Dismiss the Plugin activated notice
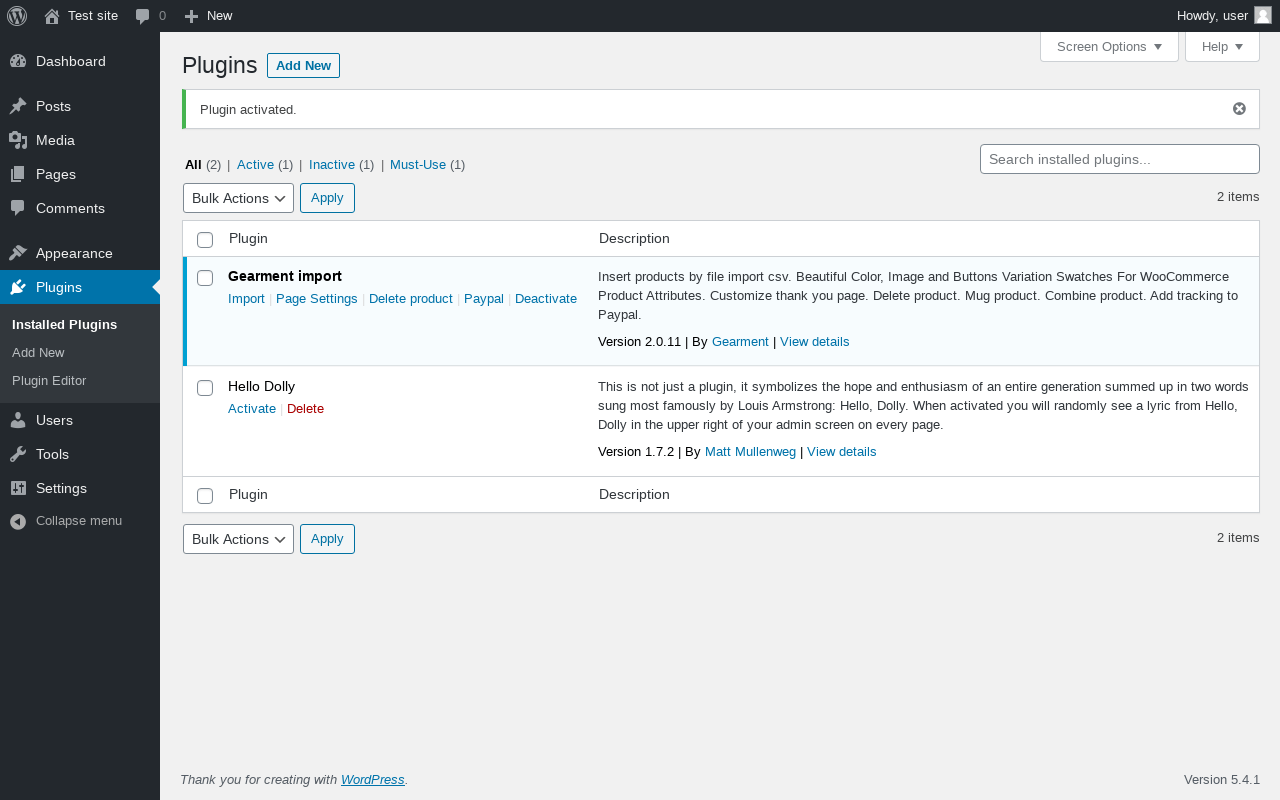 coord(1239,109)
